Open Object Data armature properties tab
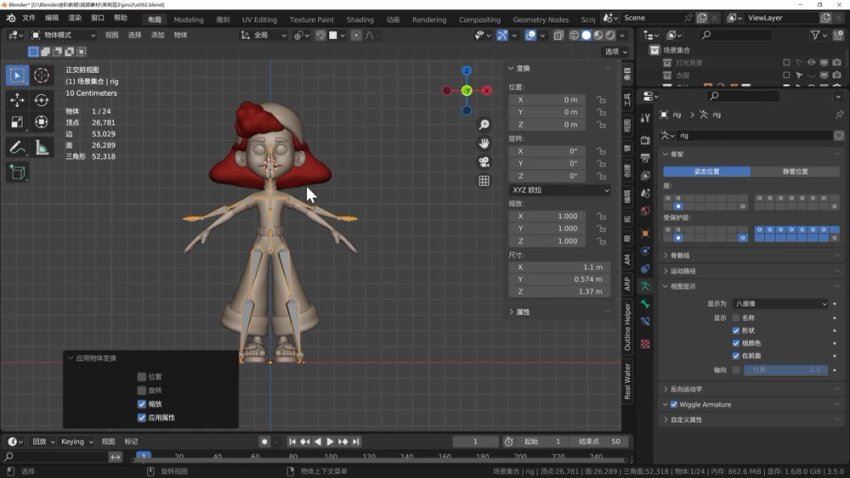This screenshot has width=850, height=478. click(x=645, y=286)
